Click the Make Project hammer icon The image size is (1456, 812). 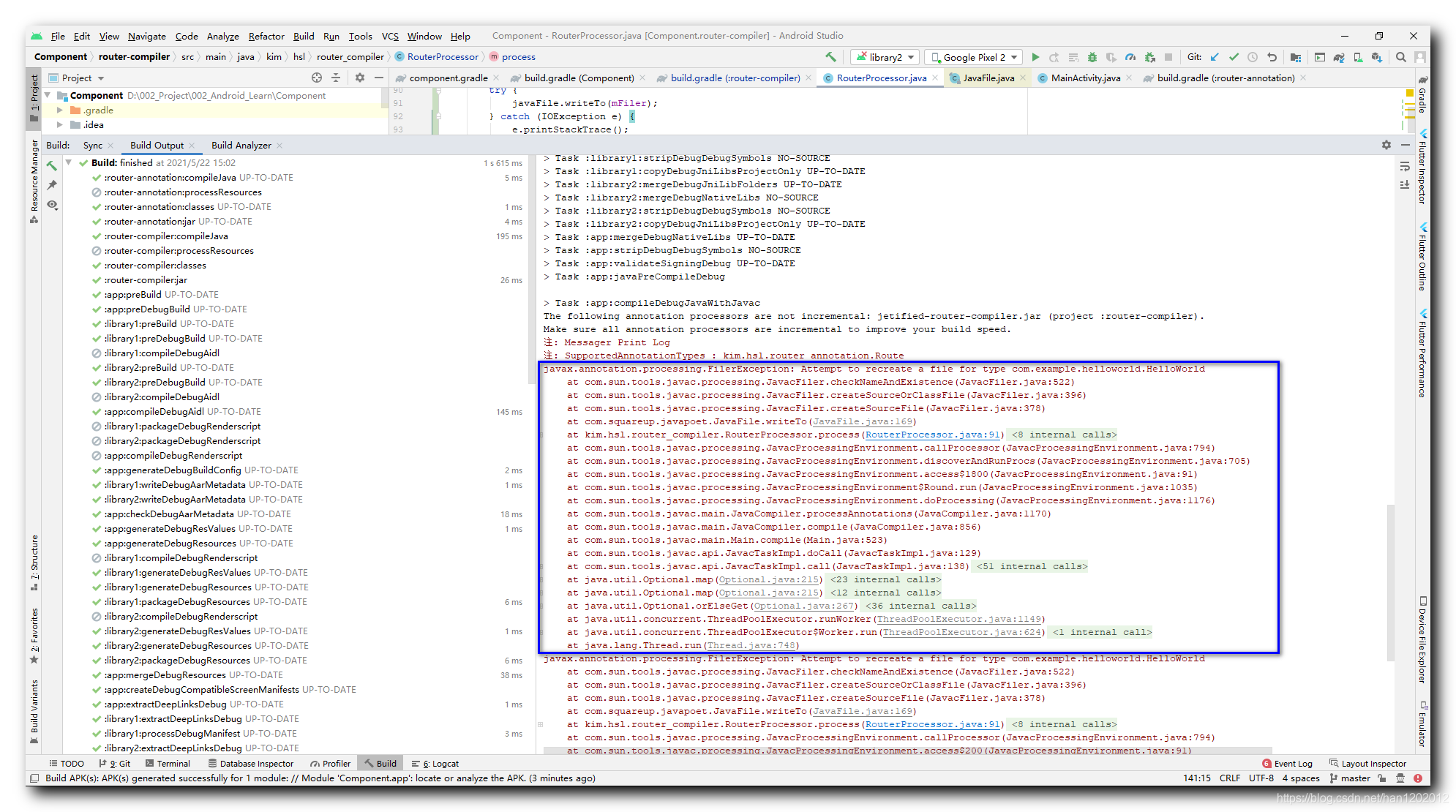click(830, 57)
